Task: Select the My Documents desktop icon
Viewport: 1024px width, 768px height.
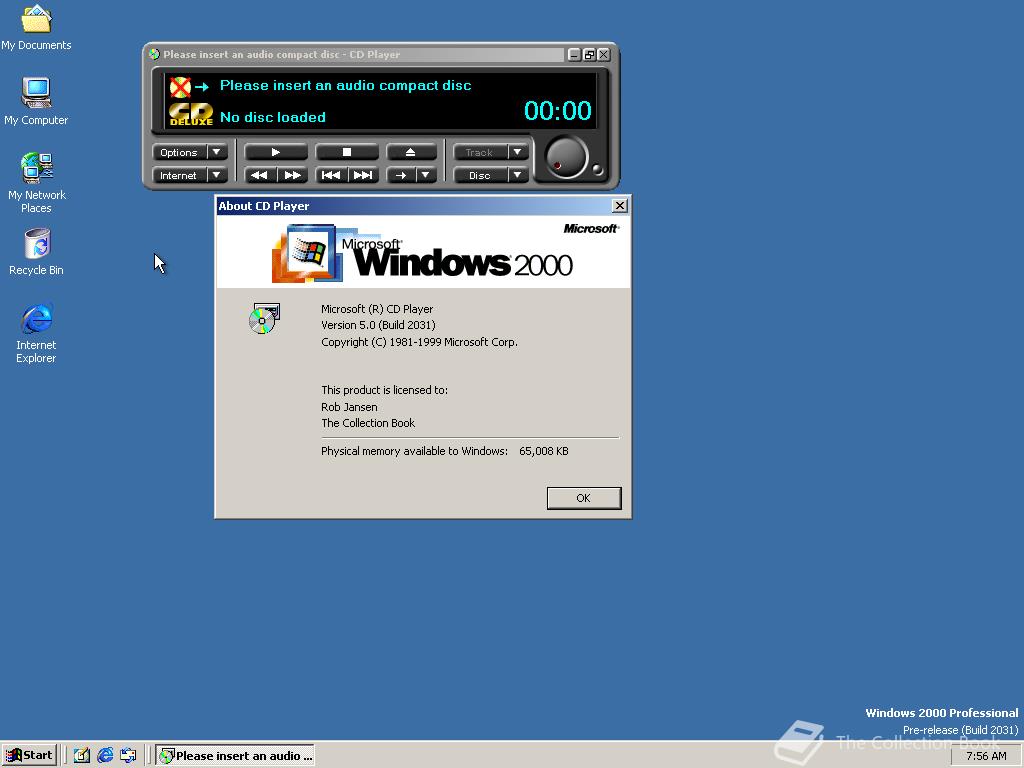Action: (36, 27)
